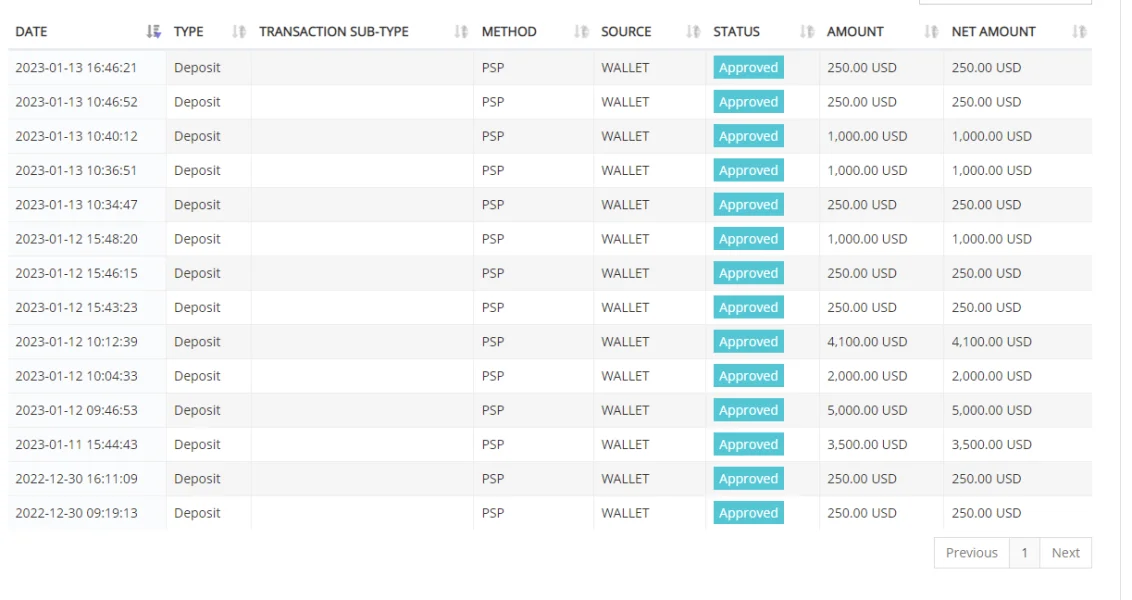Click the METHOD column sort icon
The image size is (1132, 600).
581,32
